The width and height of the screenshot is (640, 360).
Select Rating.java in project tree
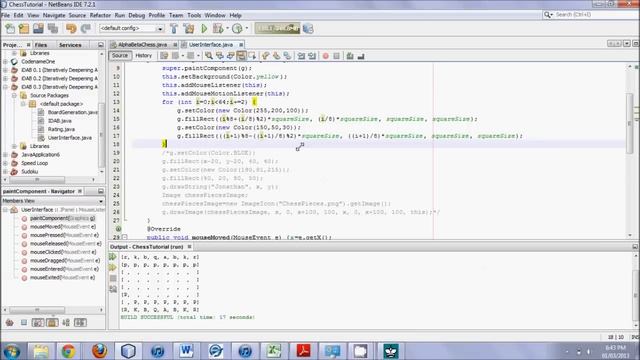(x=61, y=129)
